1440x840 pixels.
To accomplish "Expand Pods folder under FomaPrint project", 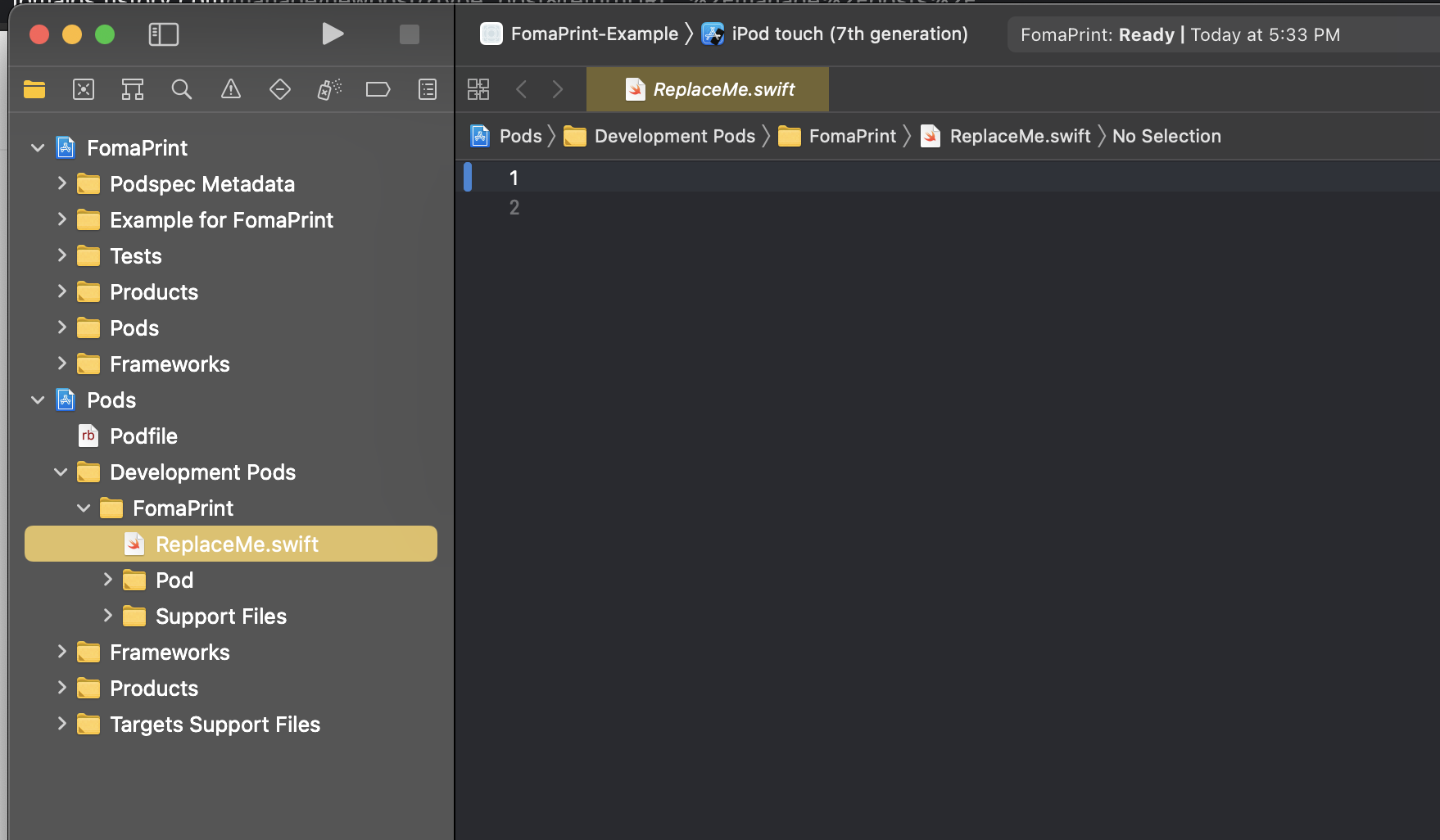I will [61, 327].
